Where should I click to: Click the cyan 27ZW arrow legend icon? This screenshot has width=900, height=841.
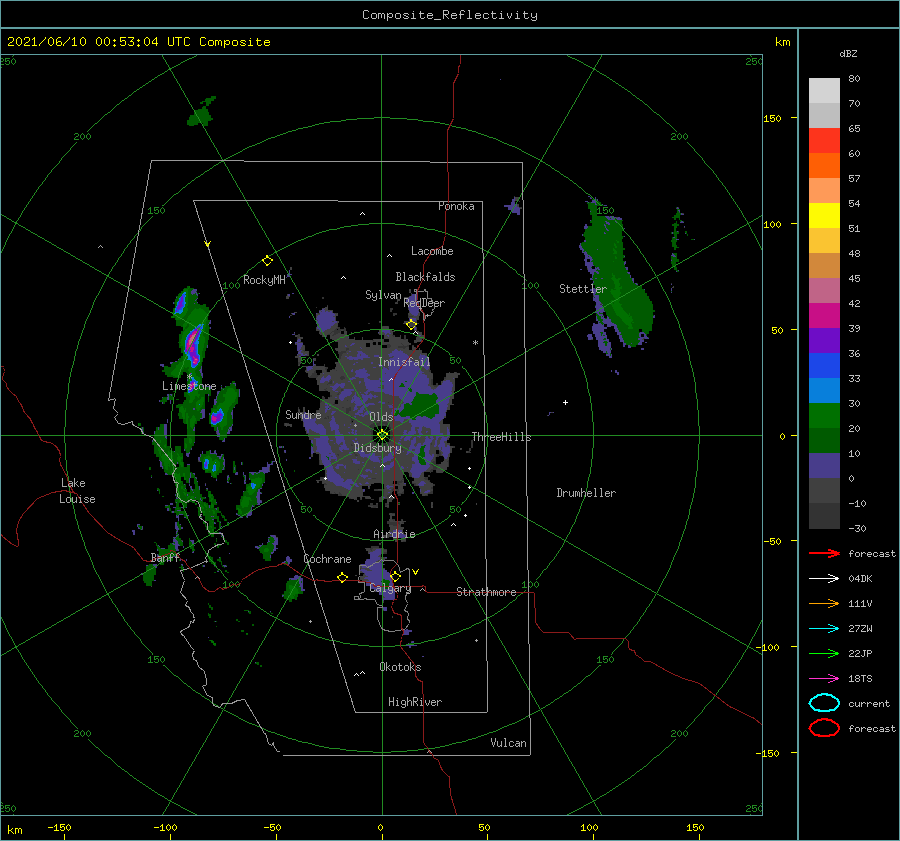[x=824, y=629]
